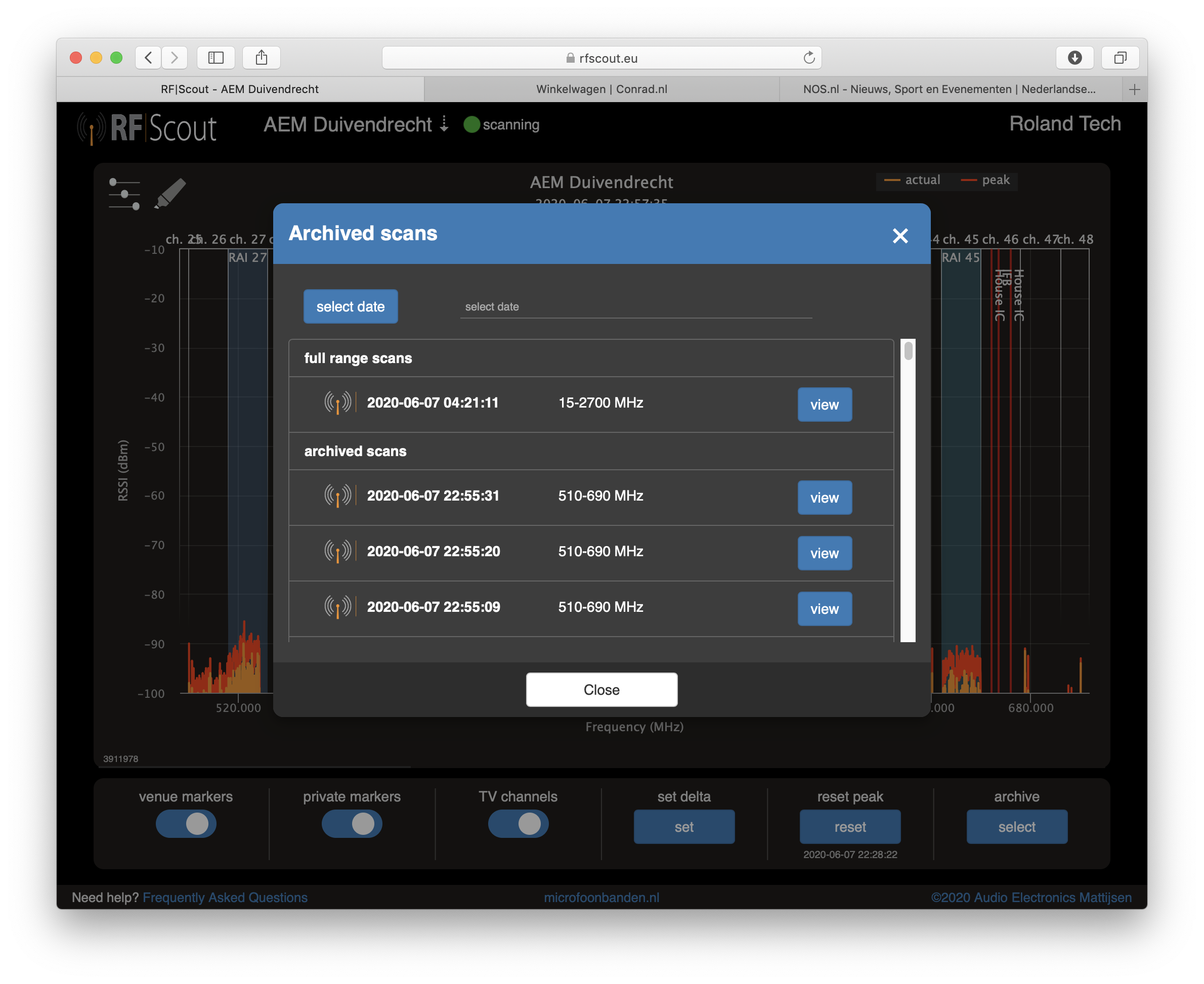Click the reset peak button
Image resolution: width=1204 pixels, height=984 pixels.
850,827
